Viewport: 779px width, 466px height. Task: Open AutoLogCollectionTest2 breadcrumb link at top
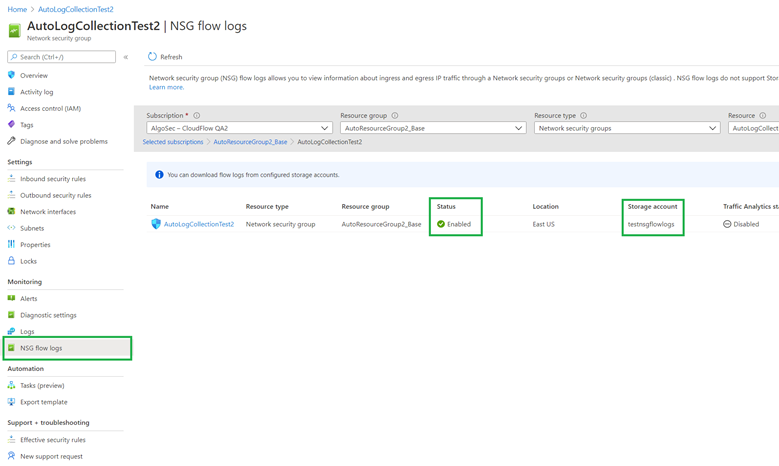click(76, 9)
